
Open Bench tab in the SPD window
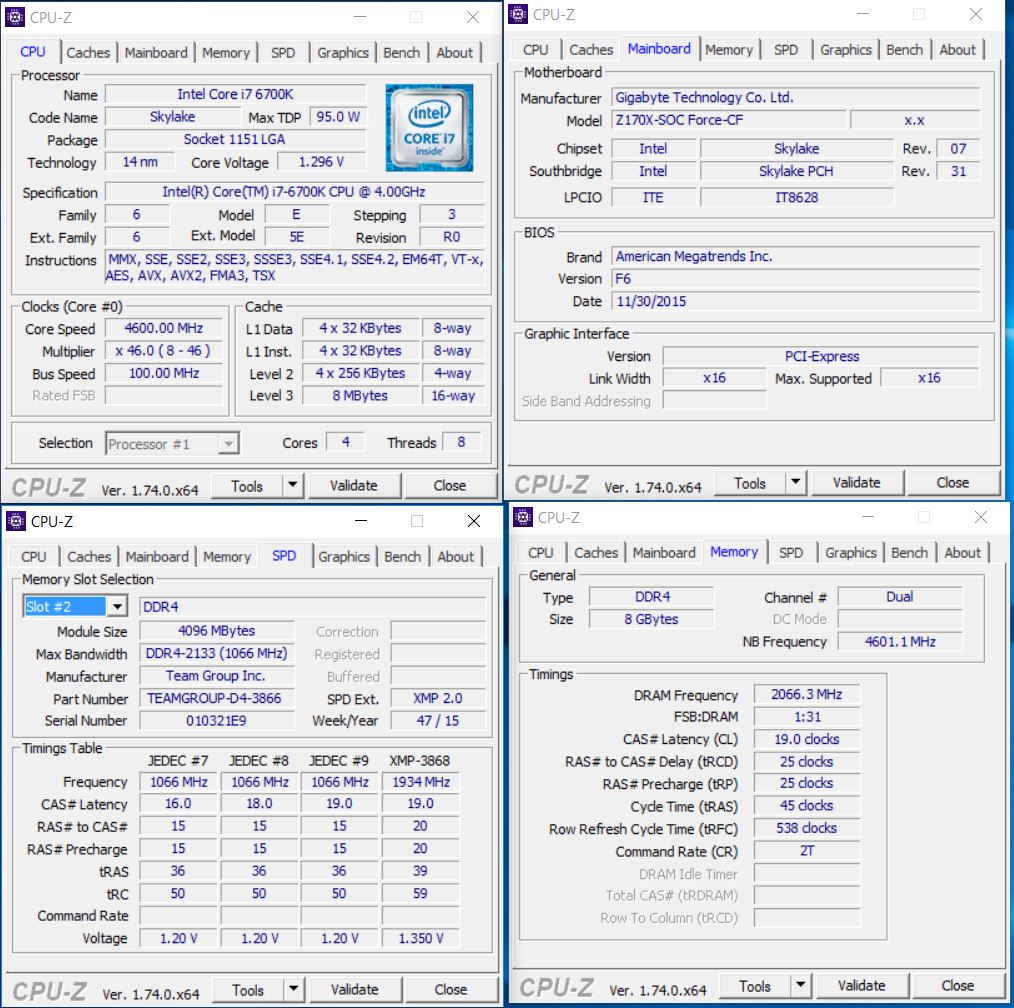click(402, 557)
